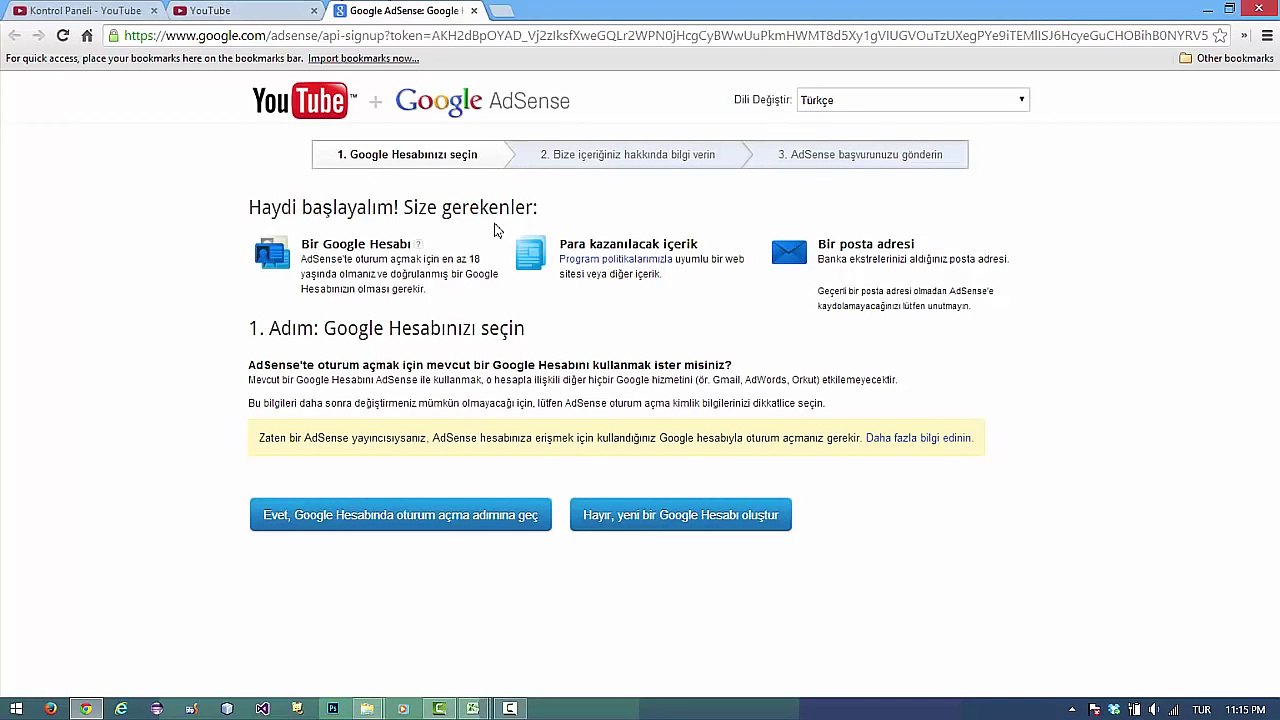Close the Google AdSense tab
1280x720 pixels.
click(x=474, y=11)
